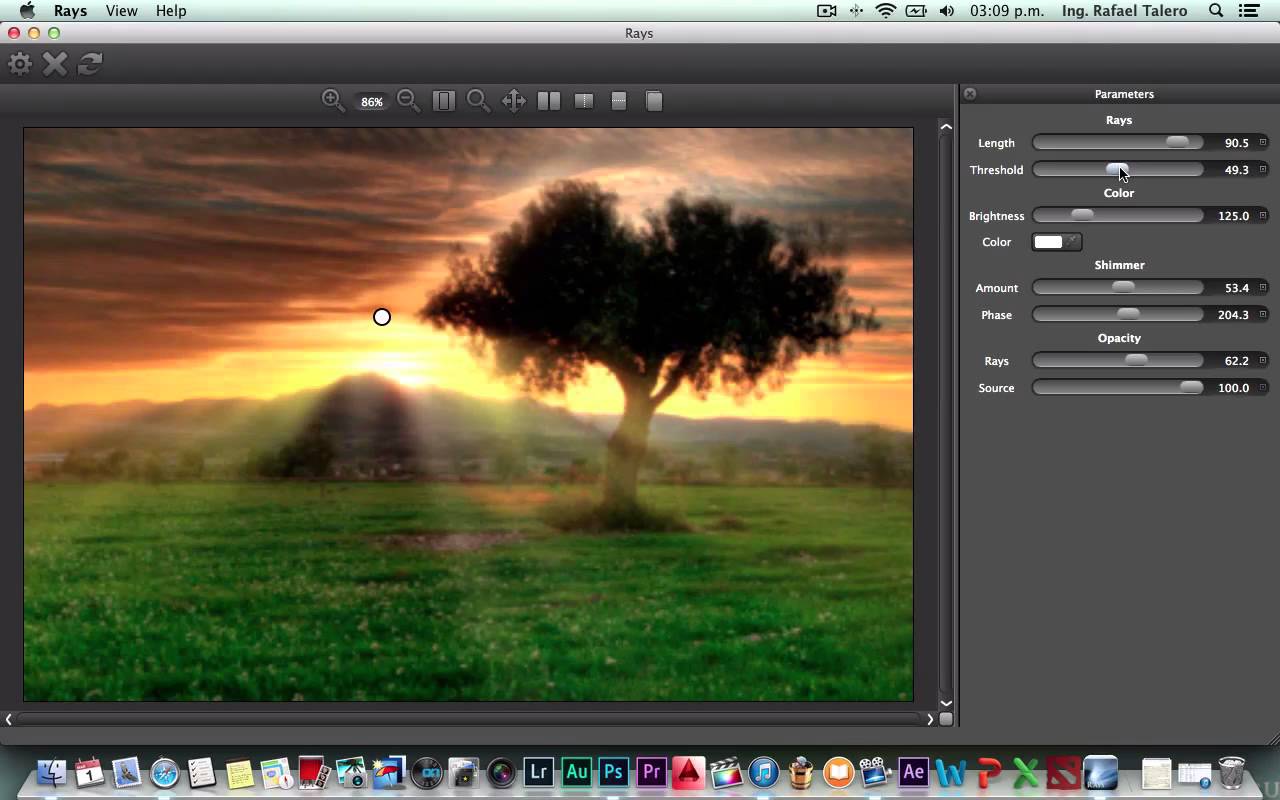The height and width of the screenshot is (800, 1280).
Task: Click the Shimmer Amount slider
Action: [1118, 288]
